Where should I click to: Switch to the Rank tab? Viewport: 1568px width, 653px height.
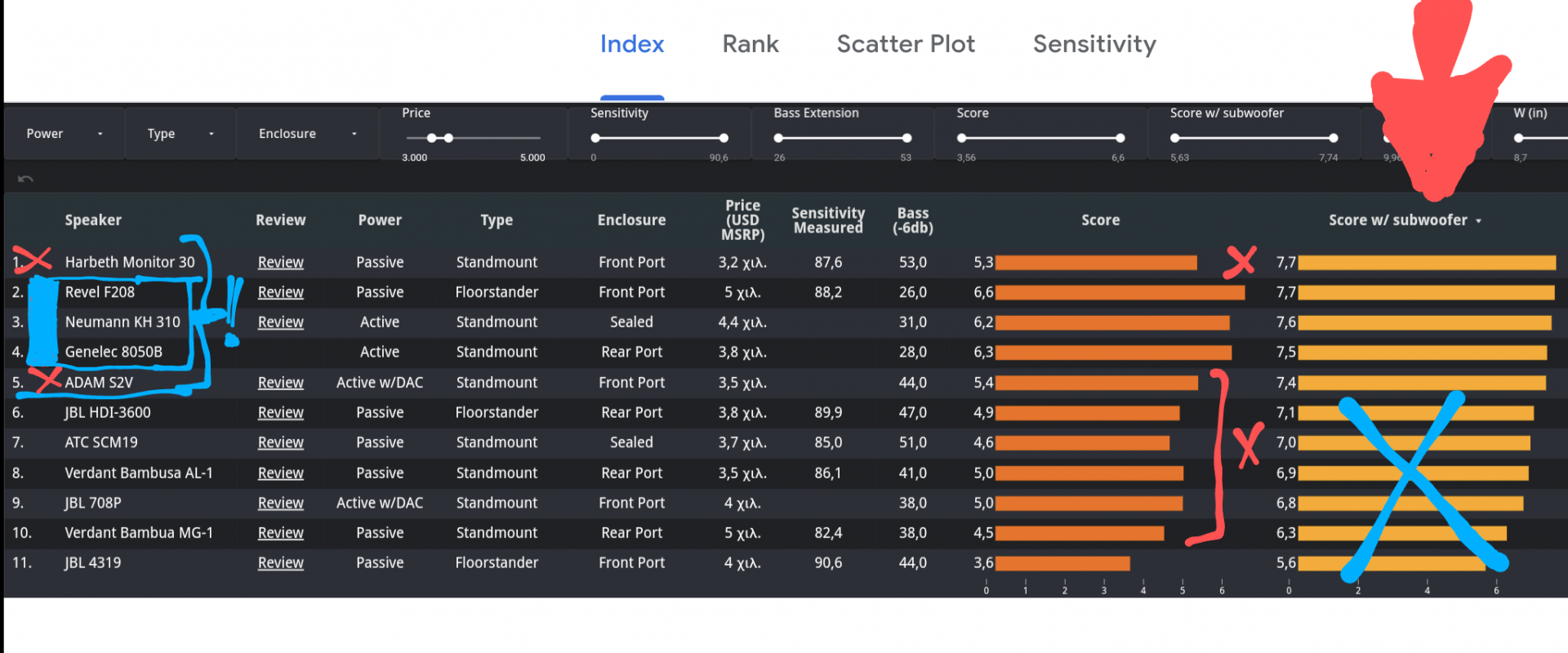coord(750,44)
